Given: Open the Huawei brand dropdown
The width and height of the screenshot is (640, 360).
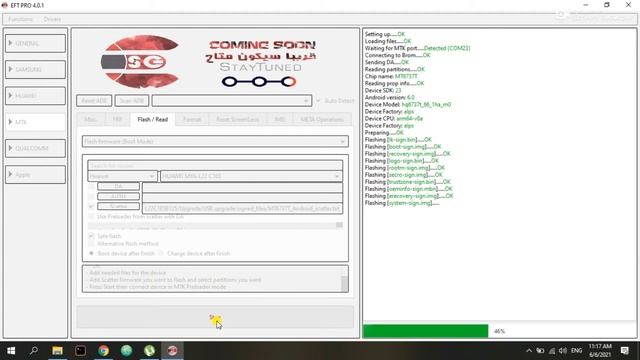Looking at the screenshot, I should (122, 176).
